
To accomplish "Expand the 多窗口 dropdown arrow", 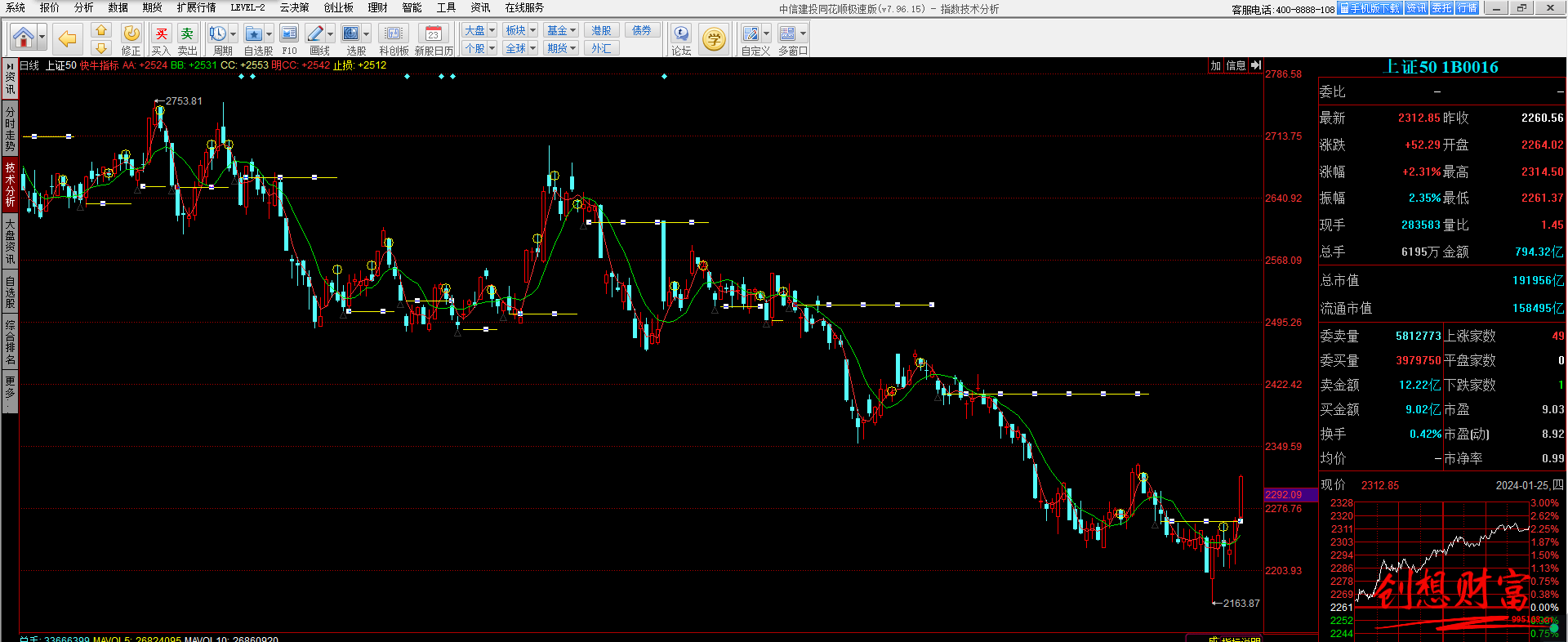I will (x=803, y=33).
